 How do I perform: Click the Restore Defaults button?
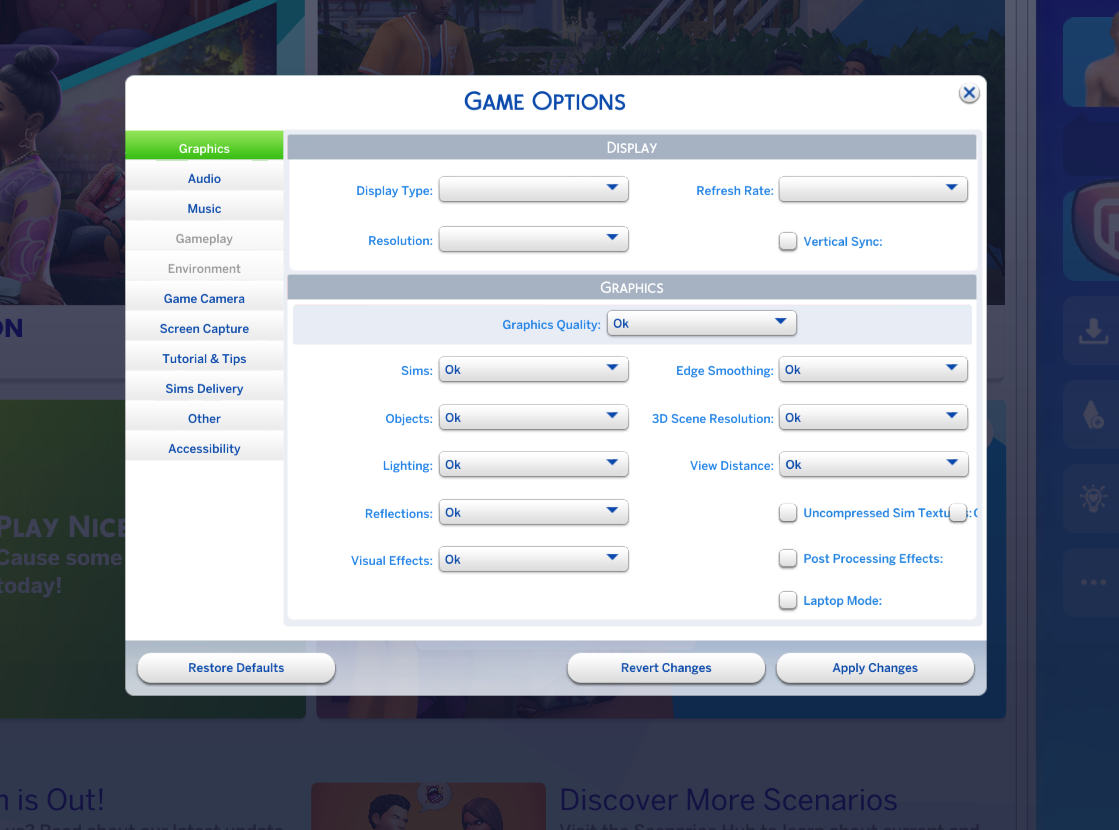[236, 668]
